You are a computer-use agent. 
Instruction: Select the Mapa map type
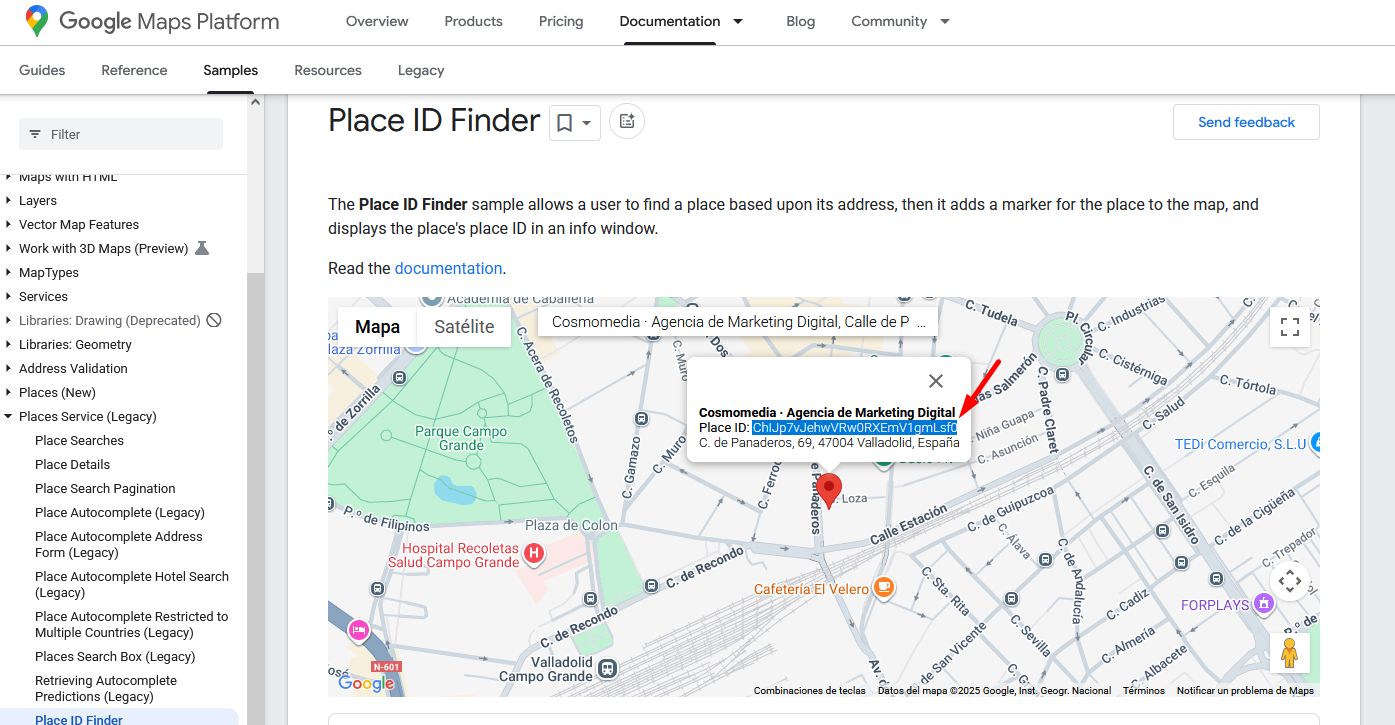(377, 327)
